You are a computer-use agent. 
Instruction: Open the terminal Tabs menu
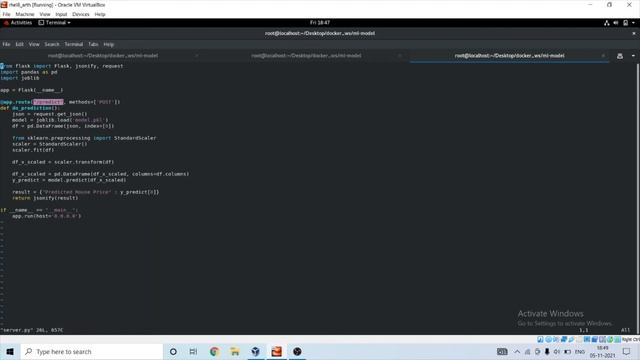(x=93, y=44)
